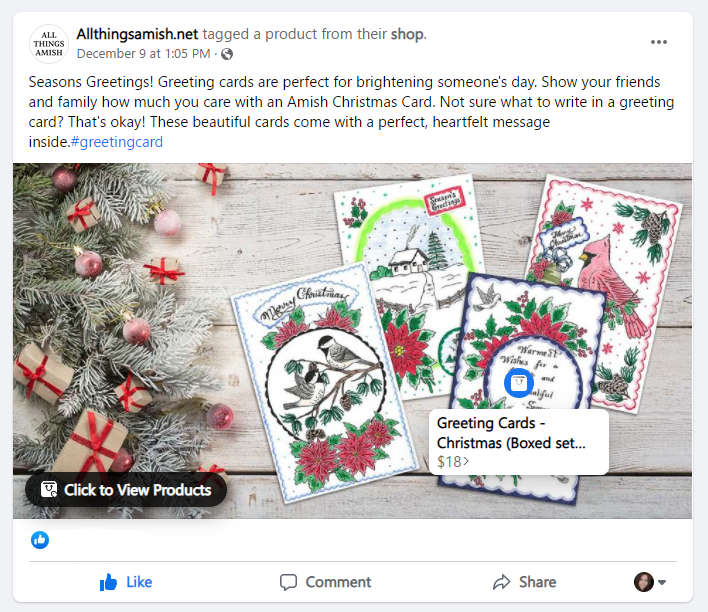The height and width of the screenshot is (612, 708).
Task: Open the Greeting Cards - Christmas product card
Action: pos(518,442)
